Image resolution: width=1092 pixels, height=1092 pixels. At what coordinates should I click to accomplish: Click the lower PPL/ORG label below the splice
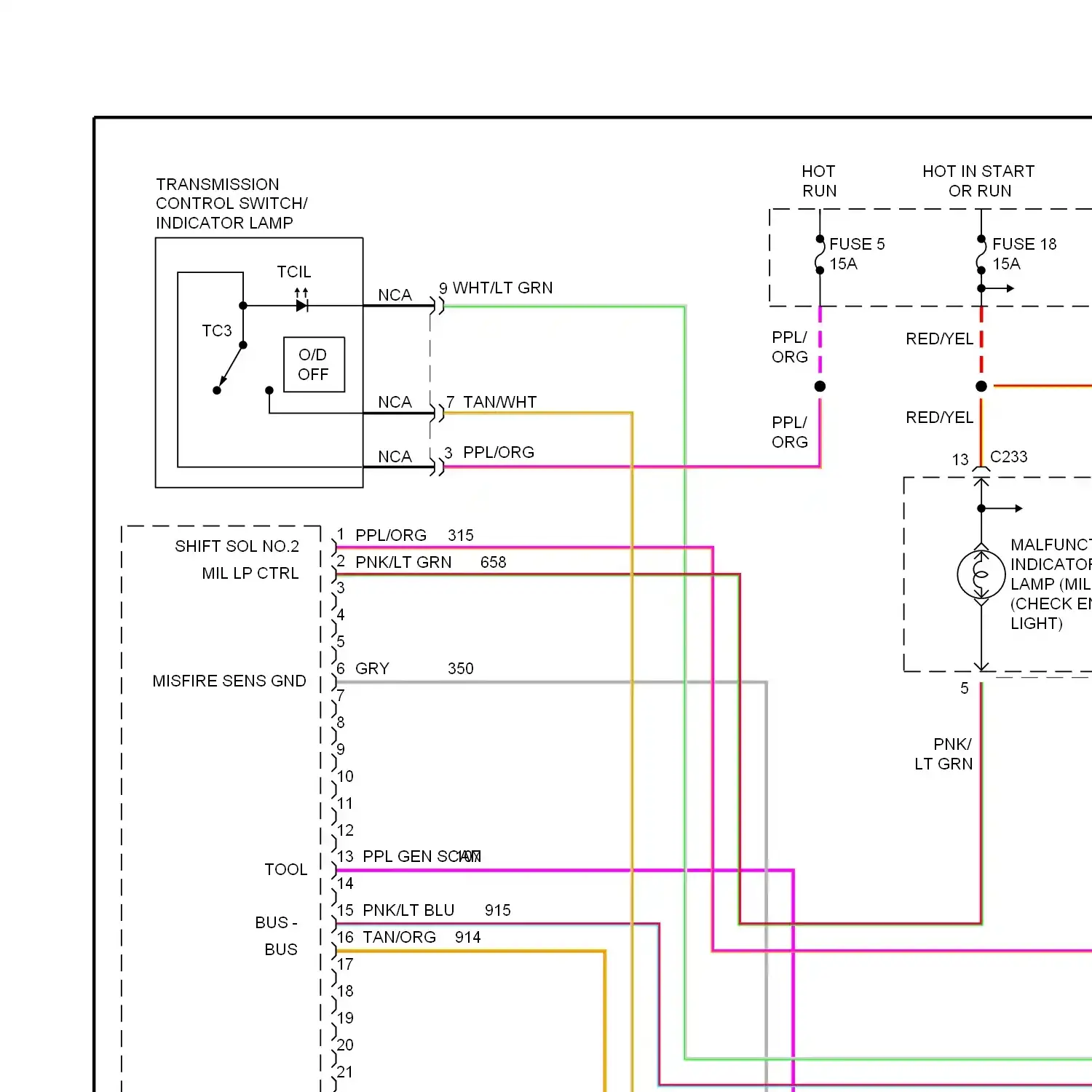coord(790,432)
